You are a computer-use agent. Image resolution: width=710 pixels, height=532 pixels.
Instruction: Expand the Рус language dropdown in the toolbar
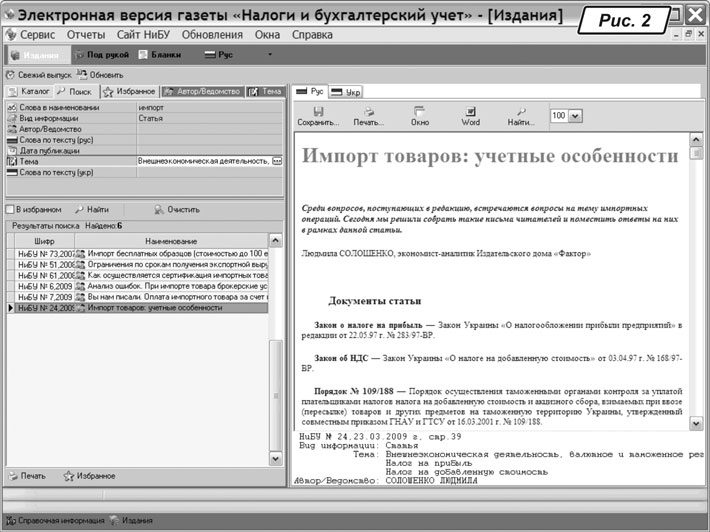coord(268,54)
